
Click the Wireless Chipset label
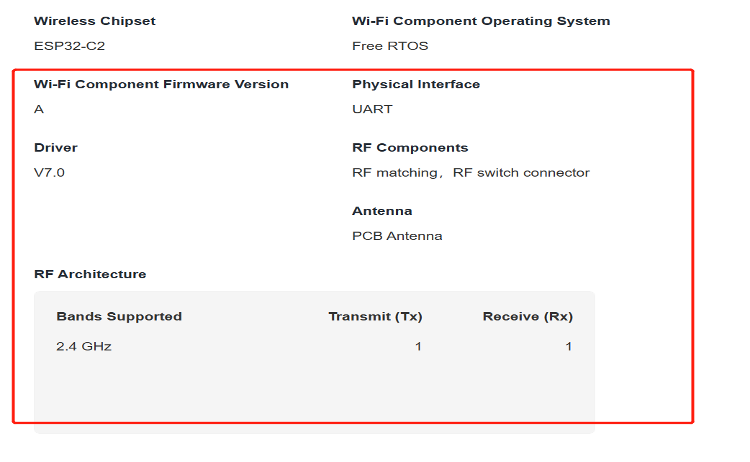(x=95, y=21)
